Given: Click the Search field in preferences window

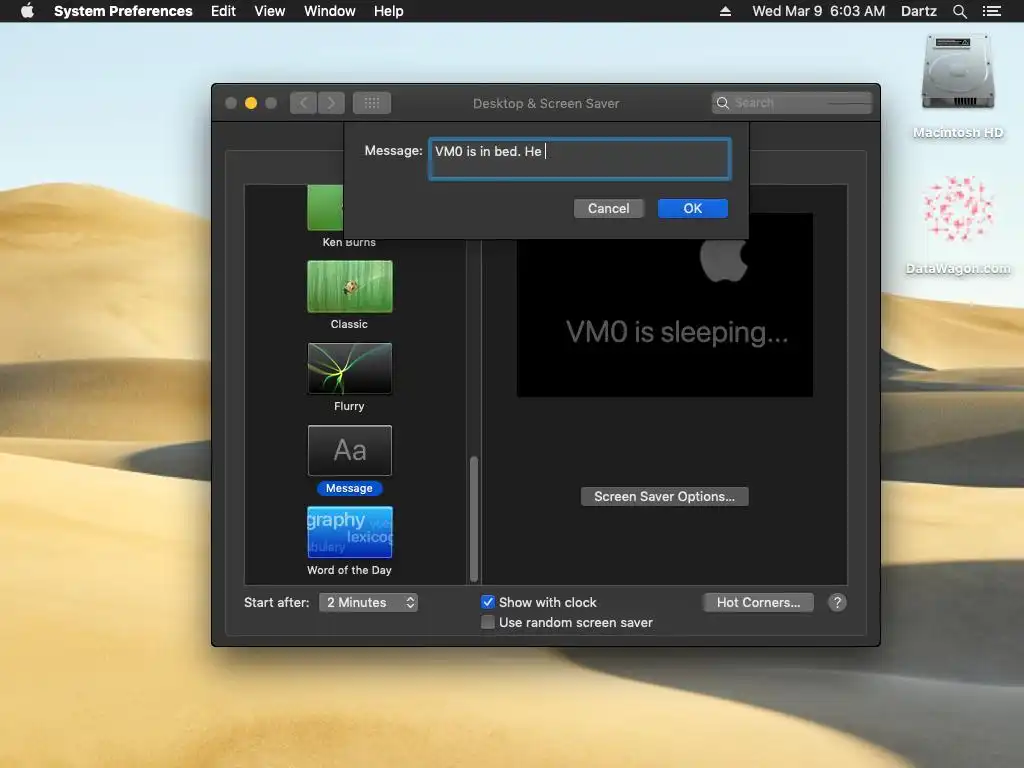Looking at the screenshot, I should [x=792, y=103].
